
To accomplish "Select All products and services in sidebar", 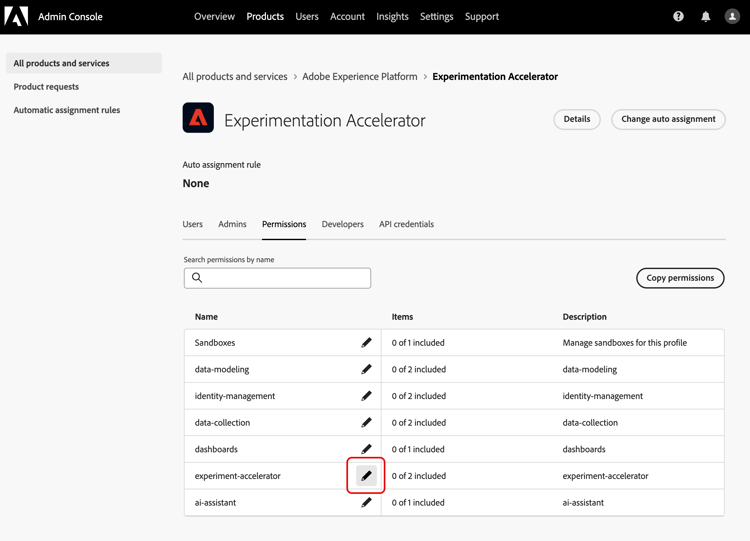I will click(x=84, y=63).
